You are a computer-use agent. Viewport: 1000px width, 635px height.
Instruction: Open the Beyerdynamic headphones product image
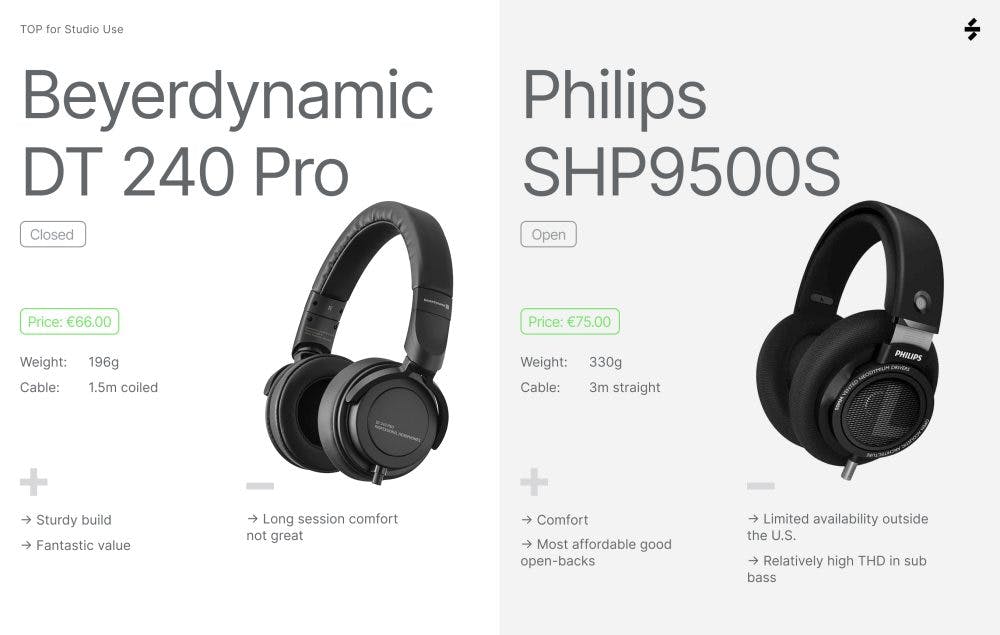click(358, 342)
